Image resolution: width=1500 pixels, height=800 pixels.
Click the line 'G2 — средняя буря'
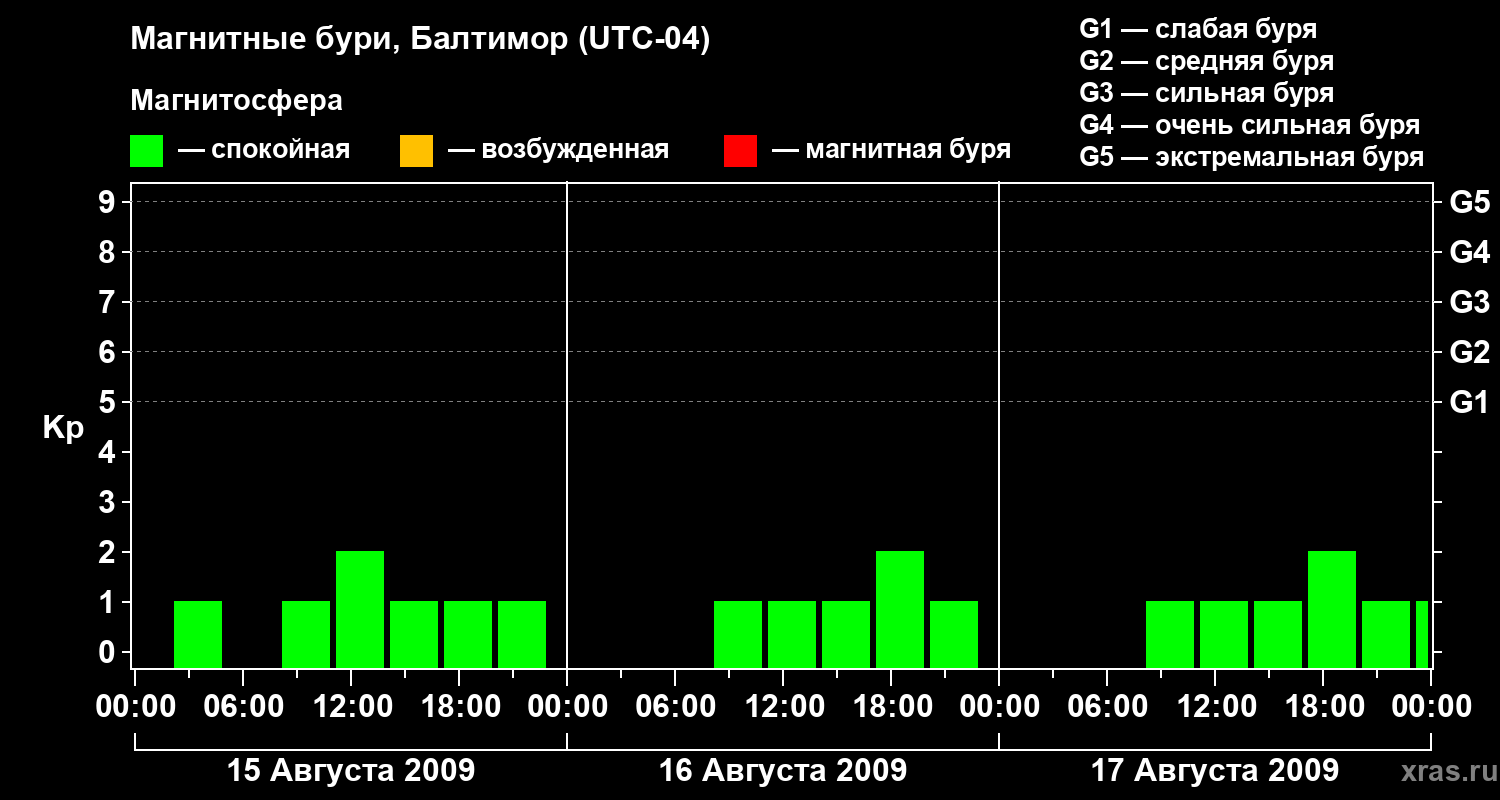pyautogui.click(x=1206, y=61)
